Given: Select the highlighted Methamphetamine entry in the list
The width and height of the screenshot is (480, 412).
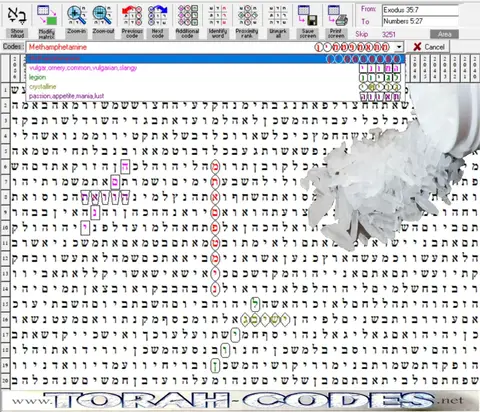Looking at the screenshot, I should (215, 59).
